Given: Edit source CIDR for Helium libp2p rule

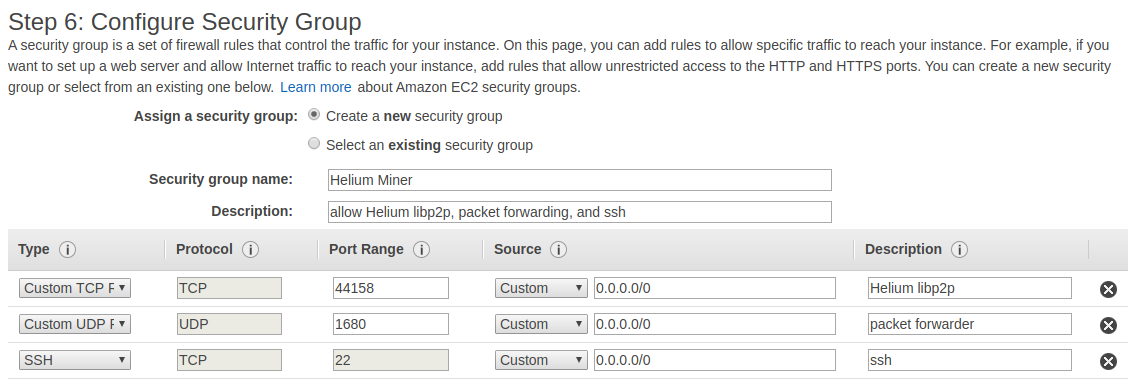Looking at the screenshot, I should click(x=714, y=288).
